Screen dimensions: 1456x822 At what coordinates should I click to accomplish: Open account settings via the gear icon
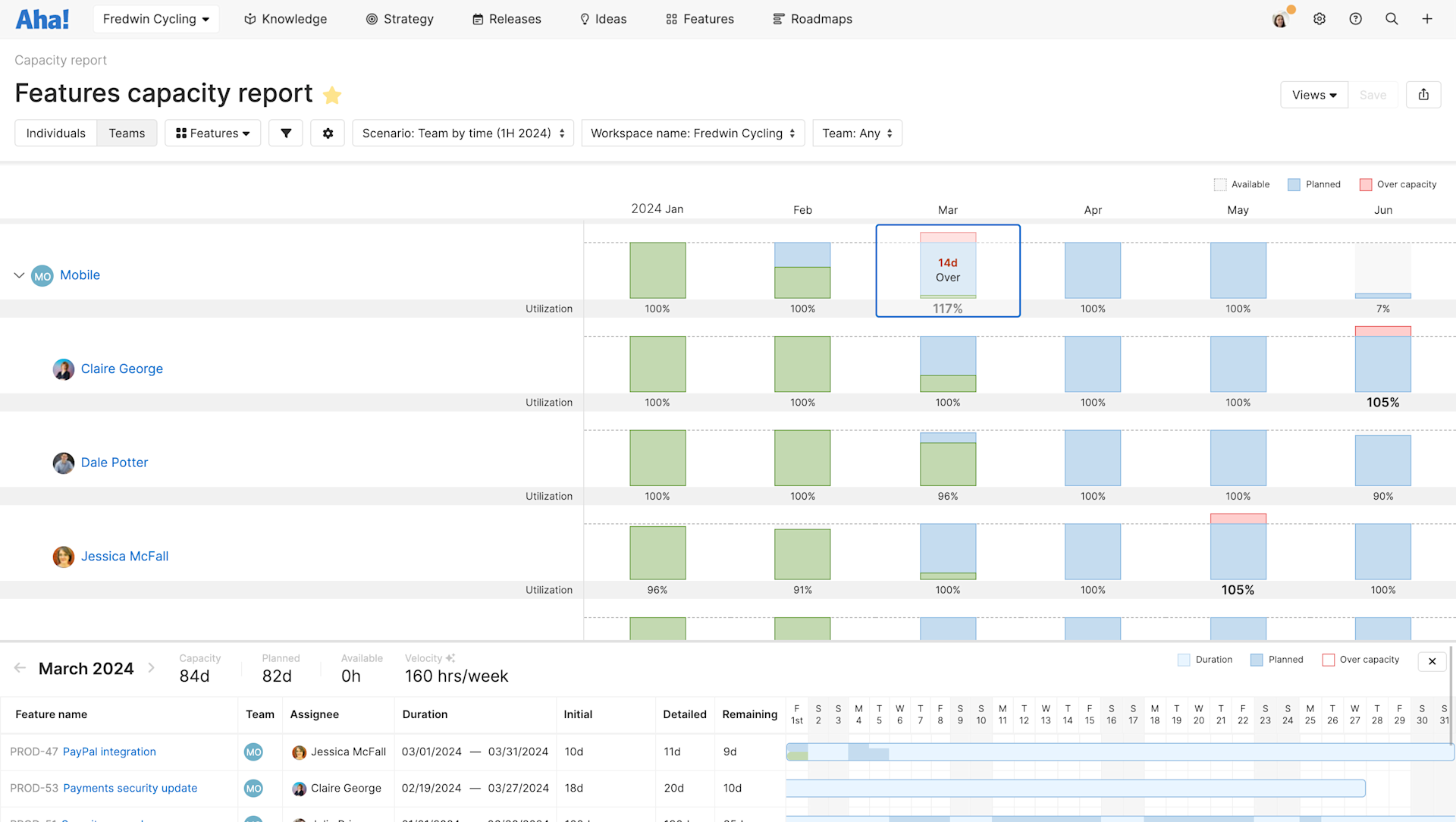(x=1319, y=18)
